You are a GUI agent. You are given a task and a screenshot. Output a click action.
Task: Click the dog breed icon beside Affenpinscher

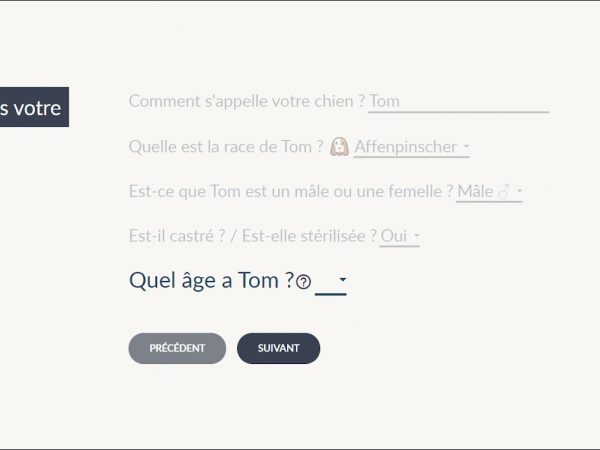pyautogui.click(x=339, y=147)
